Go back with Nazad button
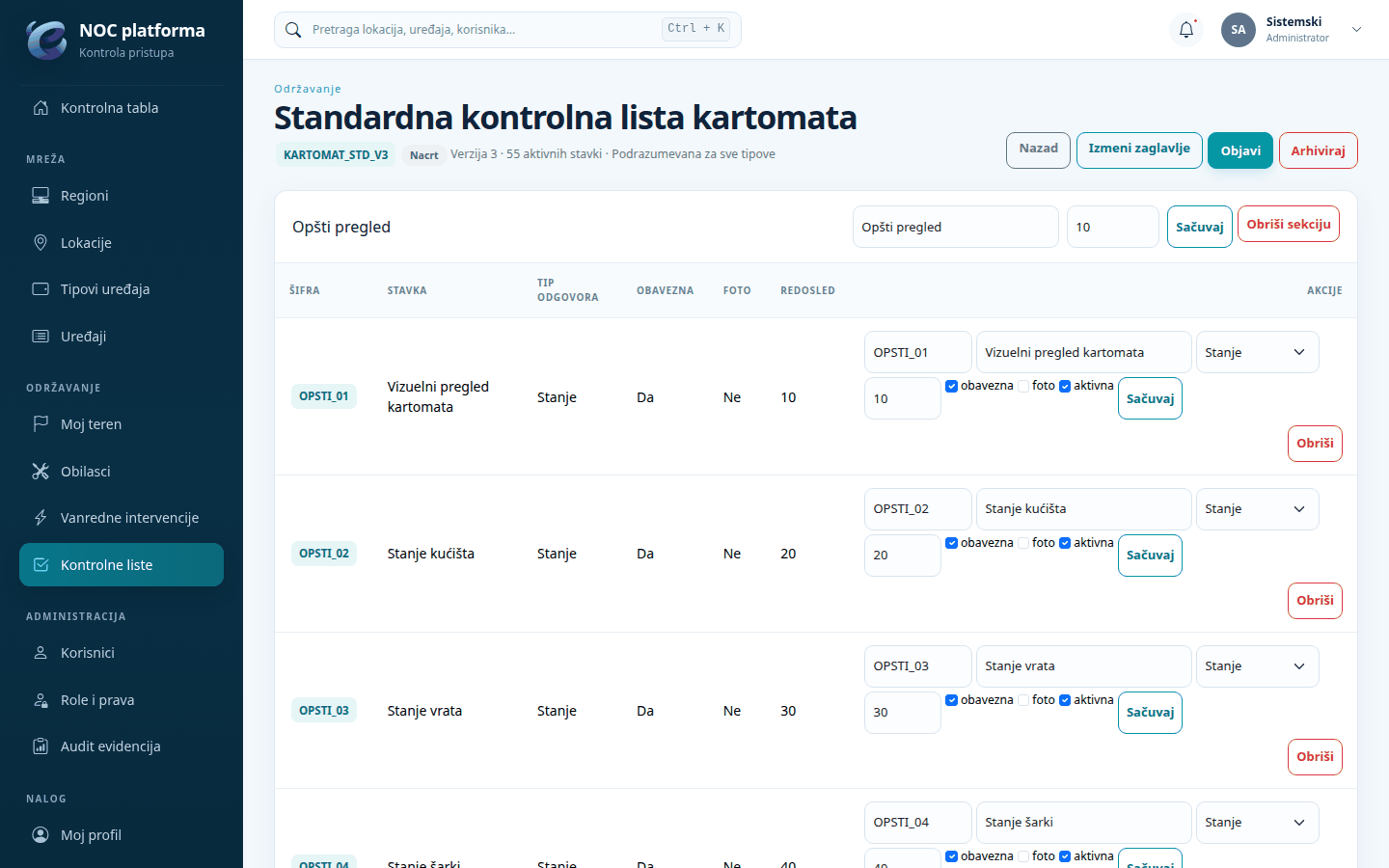 click(1039, 149)
